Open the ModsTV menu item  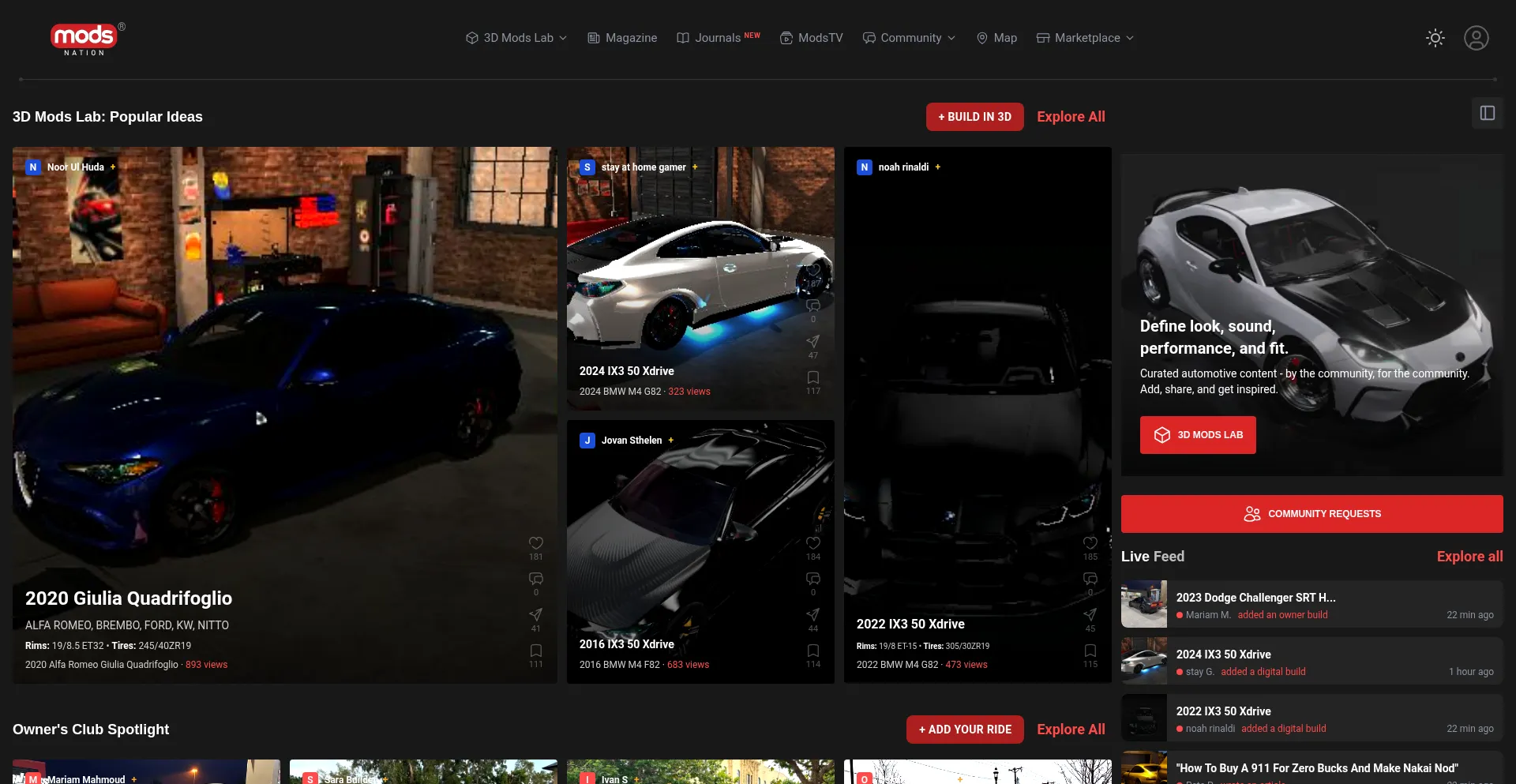(812, 38)
